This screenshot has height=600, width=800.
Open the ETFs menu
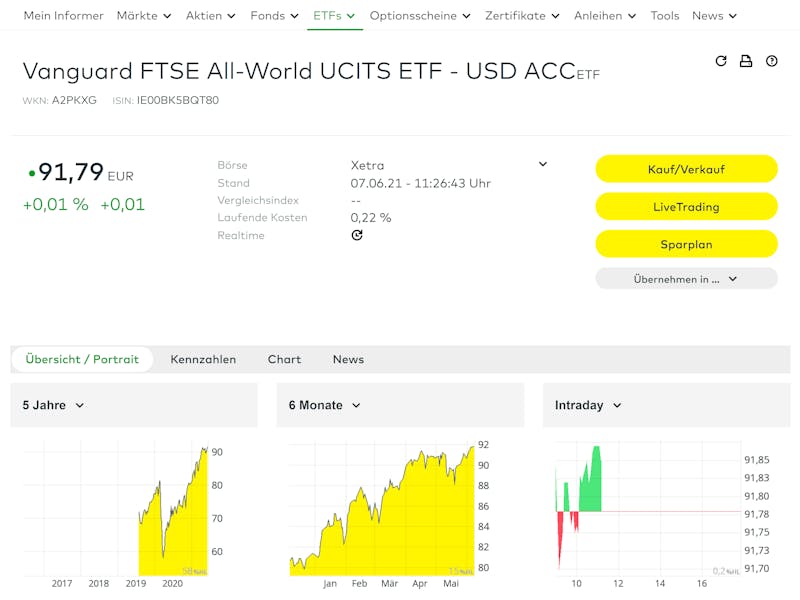pyautogui.click(x=334, y=16)
